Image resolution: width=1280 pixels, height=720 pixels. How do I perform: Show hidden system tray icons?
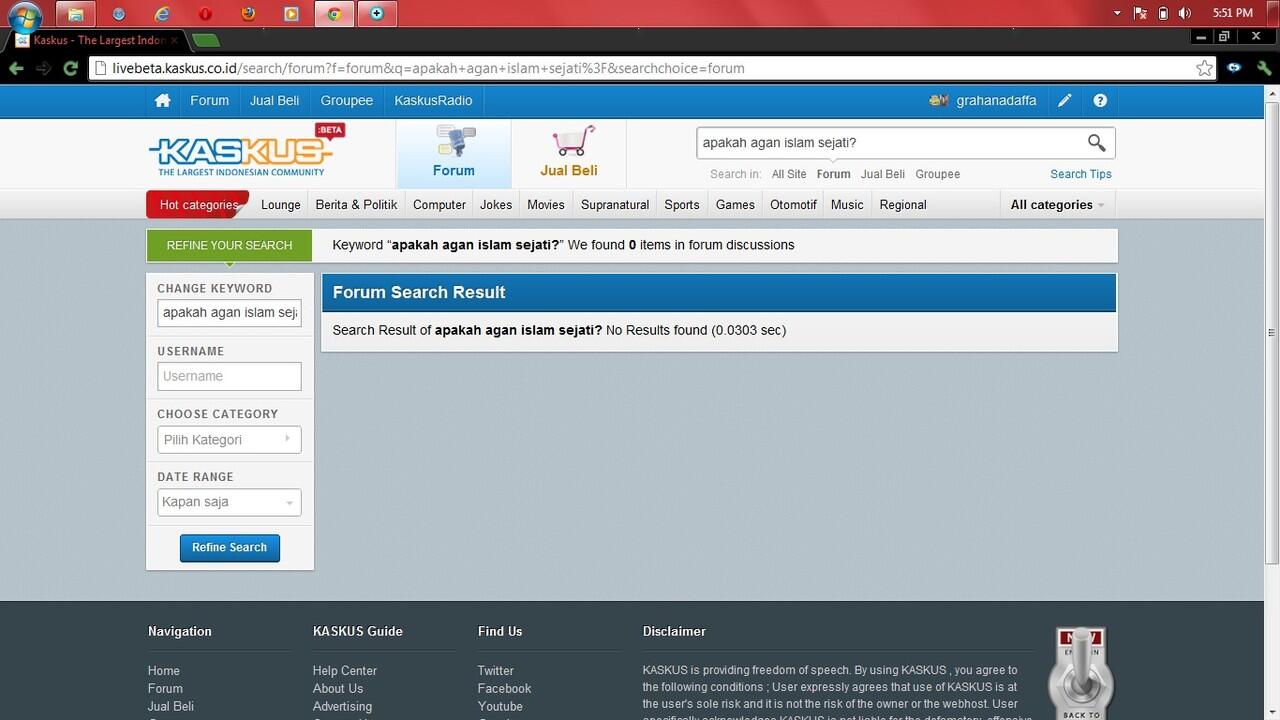coord(1117,13)
